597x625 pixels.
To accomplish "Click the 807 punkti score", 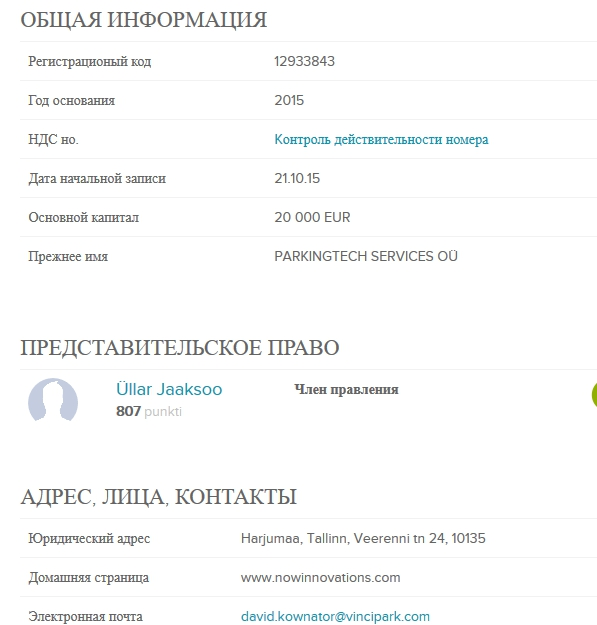I will [149, 411].
